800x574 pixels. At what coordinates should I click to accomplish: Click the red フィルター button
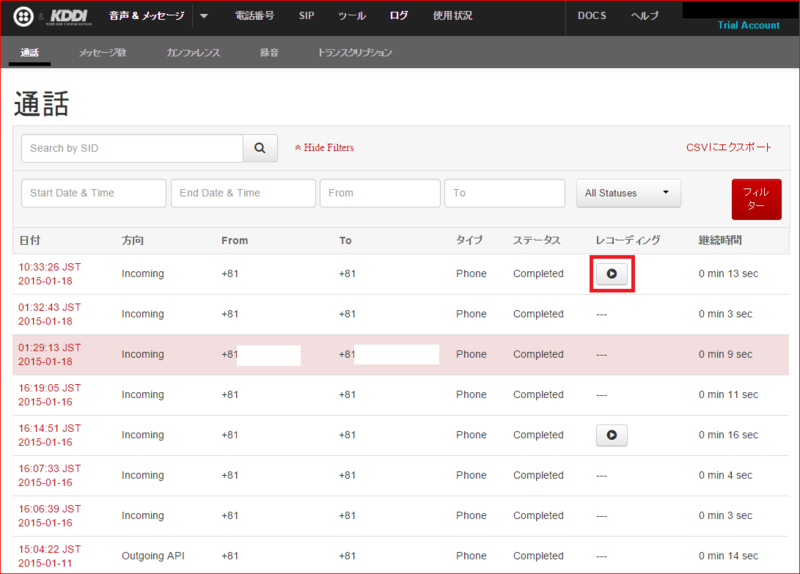[x=756, y=199]
